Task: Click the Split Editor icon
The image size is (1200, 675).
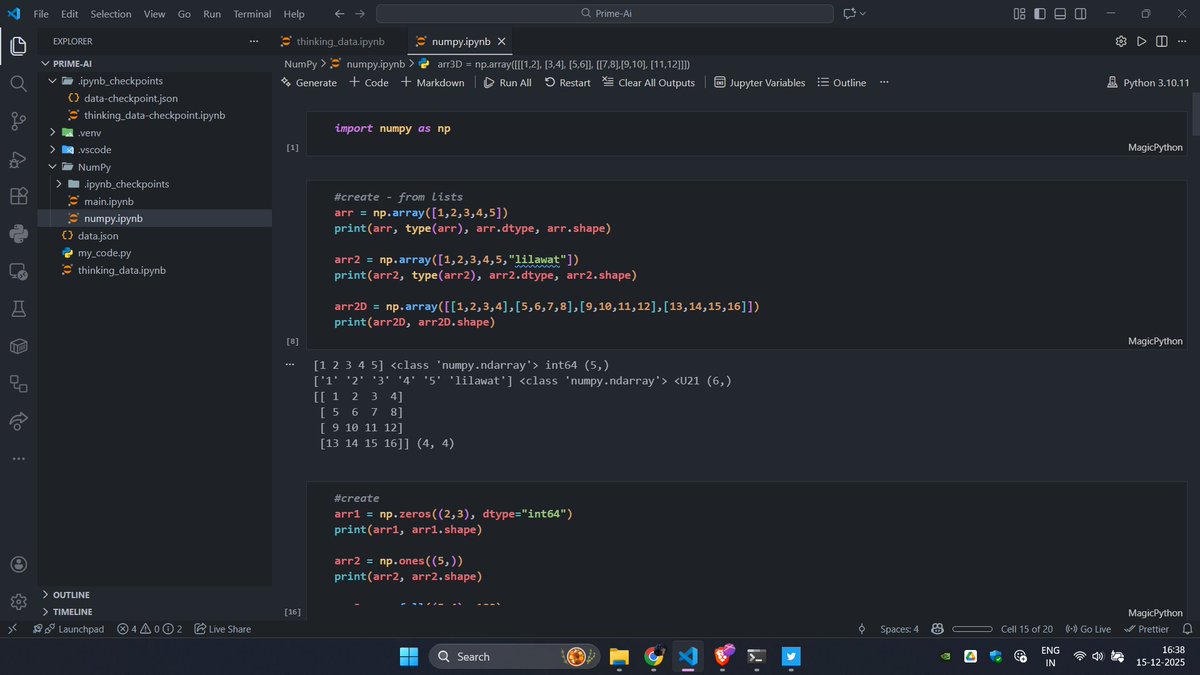Action: 1162,41
